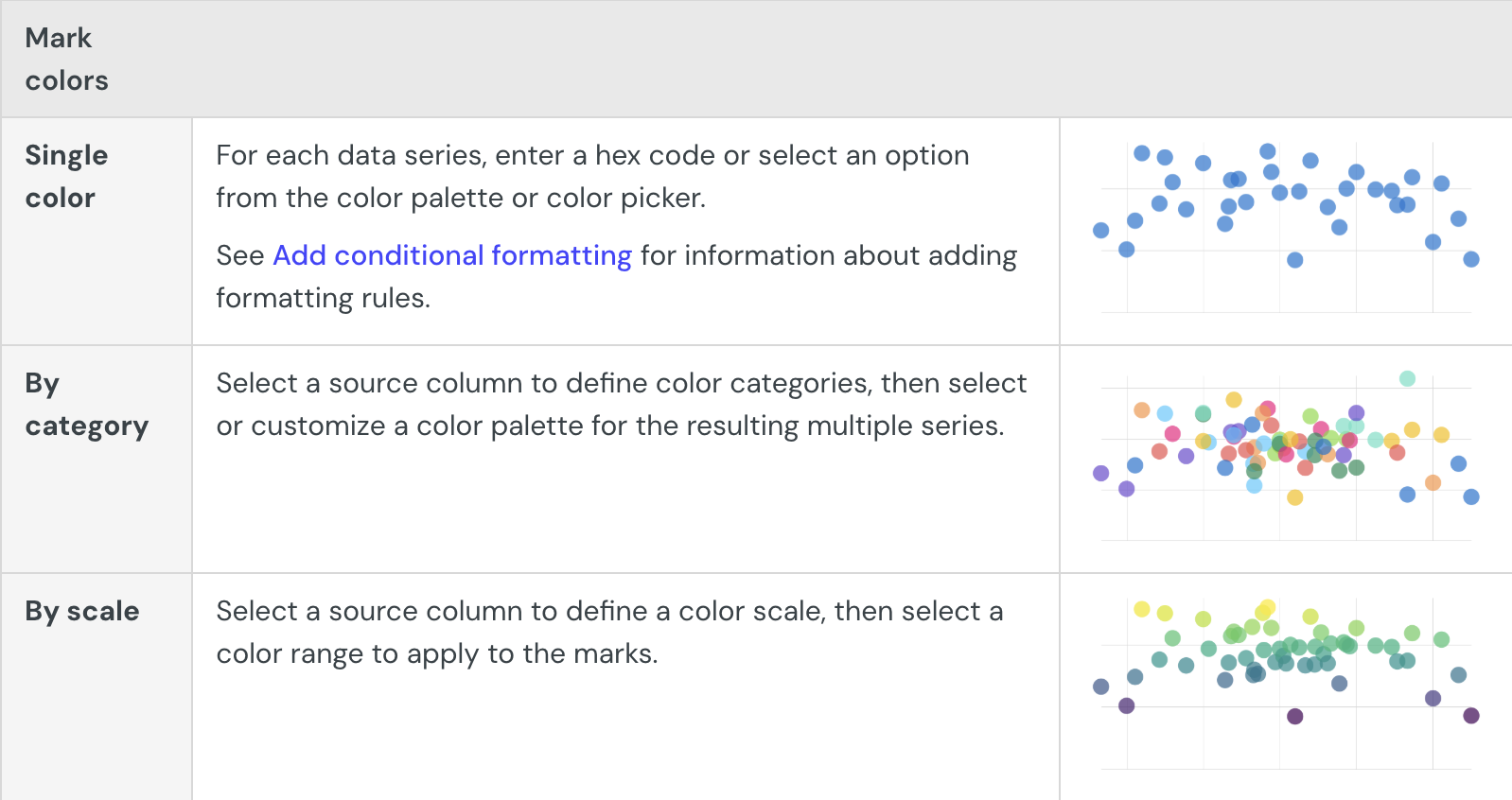Screen dimensions: 1512x800
Task: Click leftmost purple dot in By category chart
Action: pyautogui.click(x=1100, y=473)
